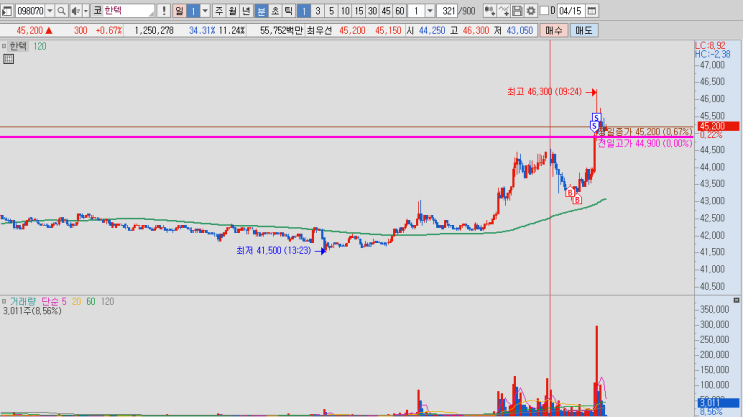Click the volume panel corner collapse icon

(736, 300)
